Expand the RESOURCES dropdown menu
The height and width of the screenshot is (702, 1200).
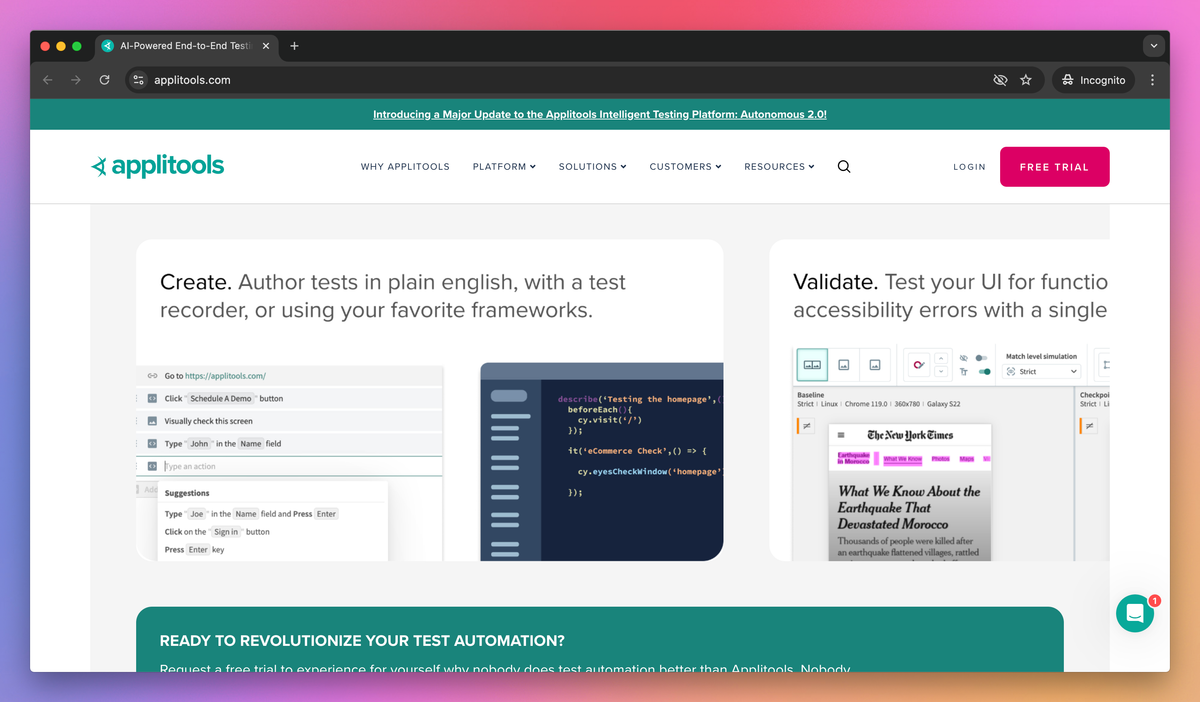click(779, 167)
